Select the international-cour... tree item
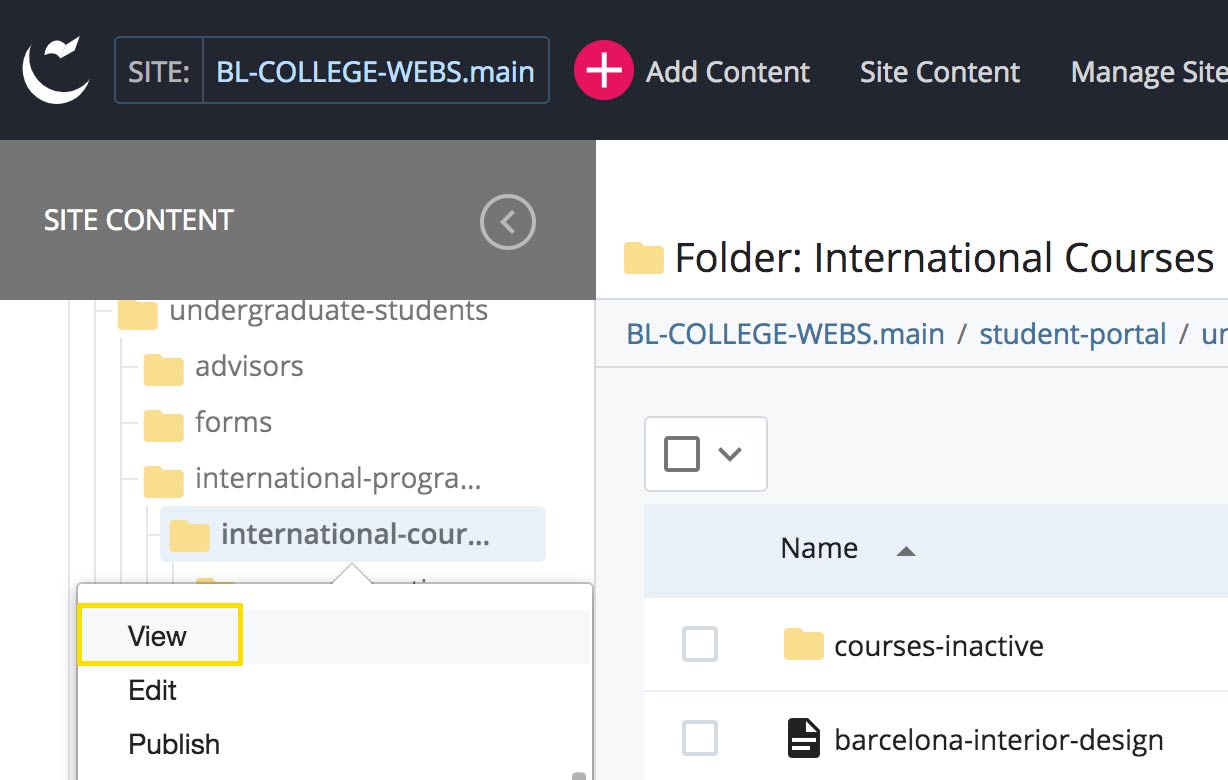The width and height of the screenshot is (1228, 780). pos(355,534)
